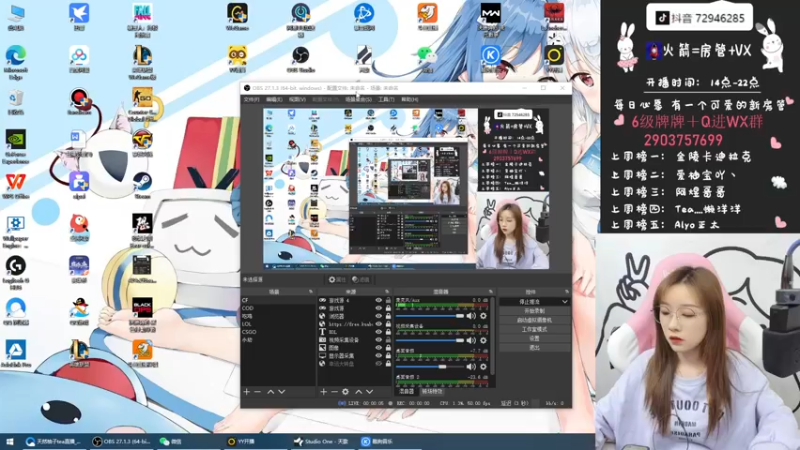The height and width of the screenshot is (450, 800).
Task: Open the 帮助(H) menu
Action: coord(410,99)
